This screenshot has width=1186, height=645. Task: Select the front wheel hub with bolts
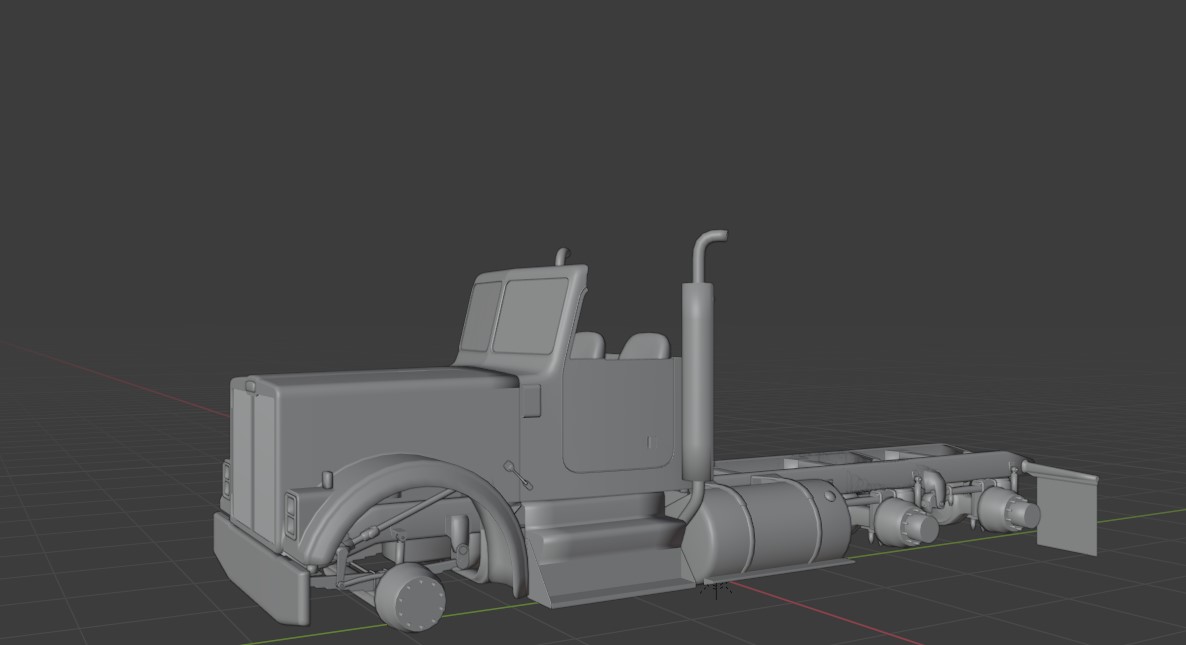pos(410,597)
